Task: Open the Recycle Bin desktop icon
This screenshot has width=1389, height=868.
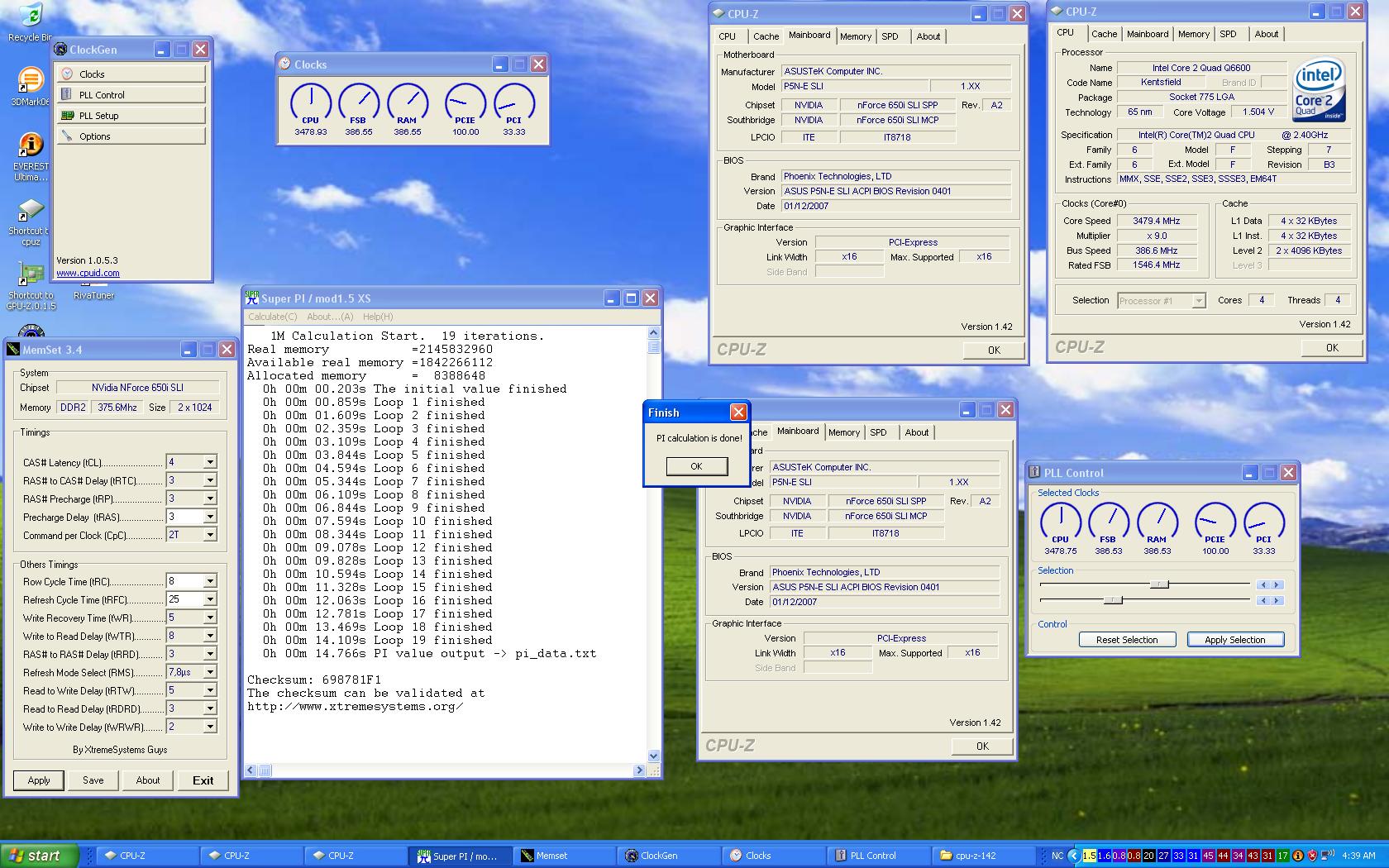Action: coord(30,22)
